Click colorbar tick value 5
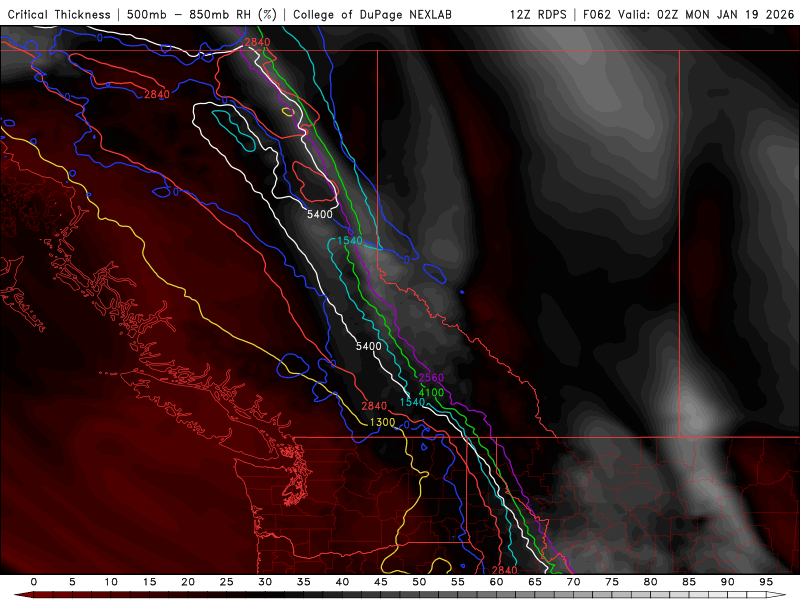The width and height of the screenshot is (800, 600). tap(72, 582)
